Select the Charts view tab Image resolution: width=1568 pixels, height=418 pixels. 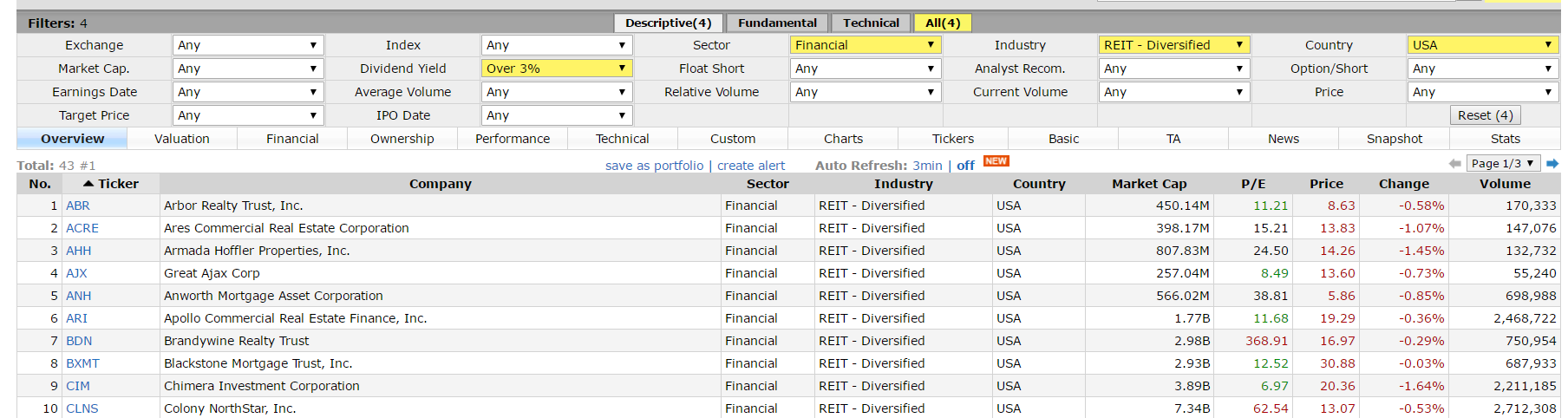pyautogui.click(x=843, y=139)
